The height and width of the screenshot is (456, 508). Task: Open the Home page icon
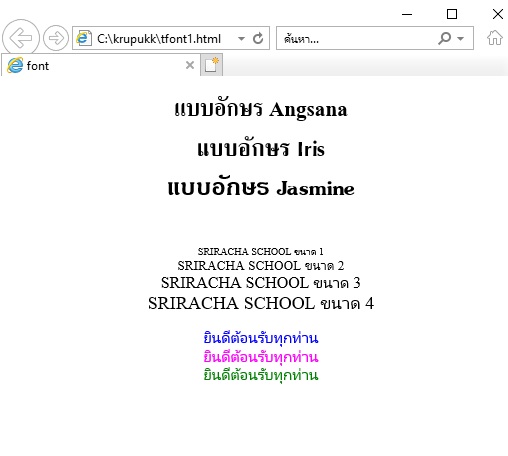click(495, 38)
